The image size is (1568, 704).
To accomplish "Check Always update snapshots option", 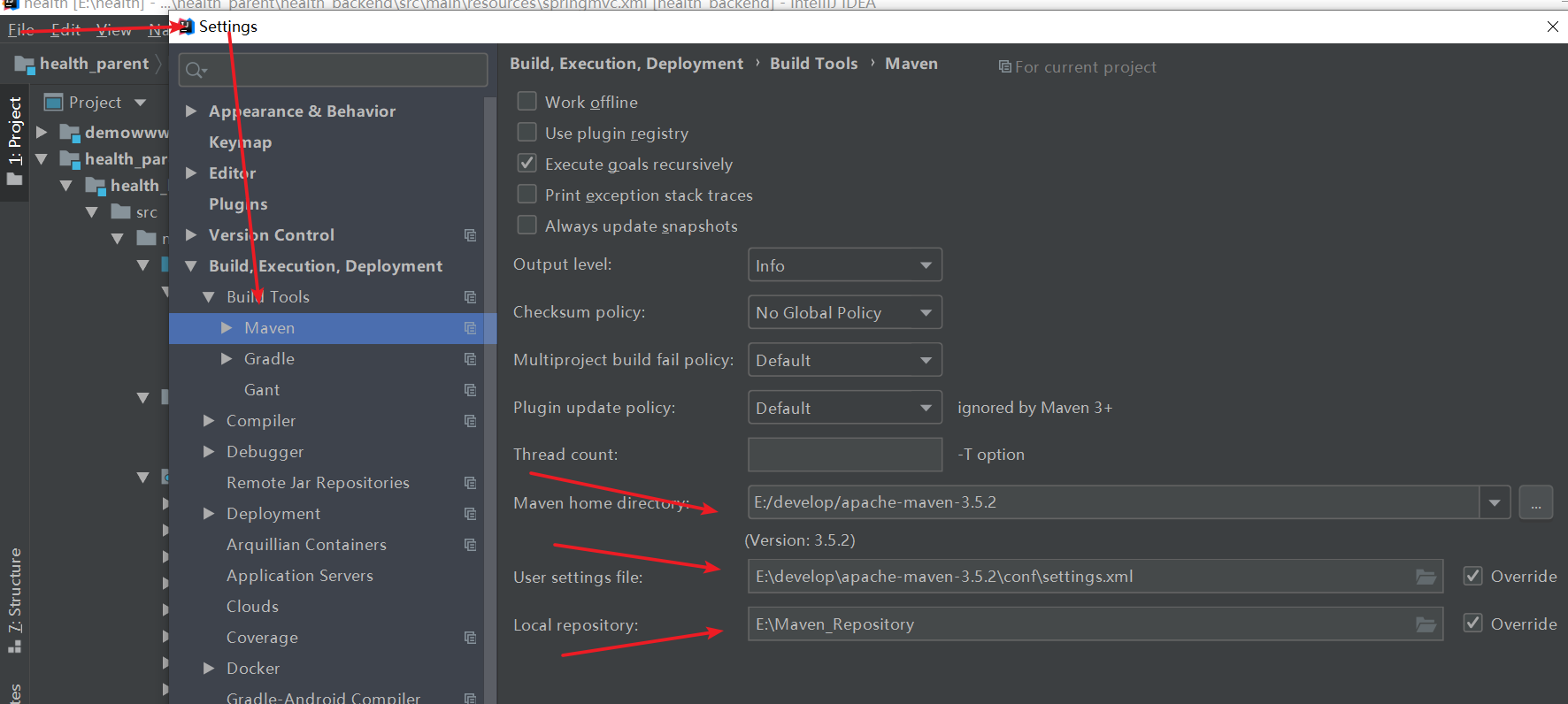I will tap(527, 226).
